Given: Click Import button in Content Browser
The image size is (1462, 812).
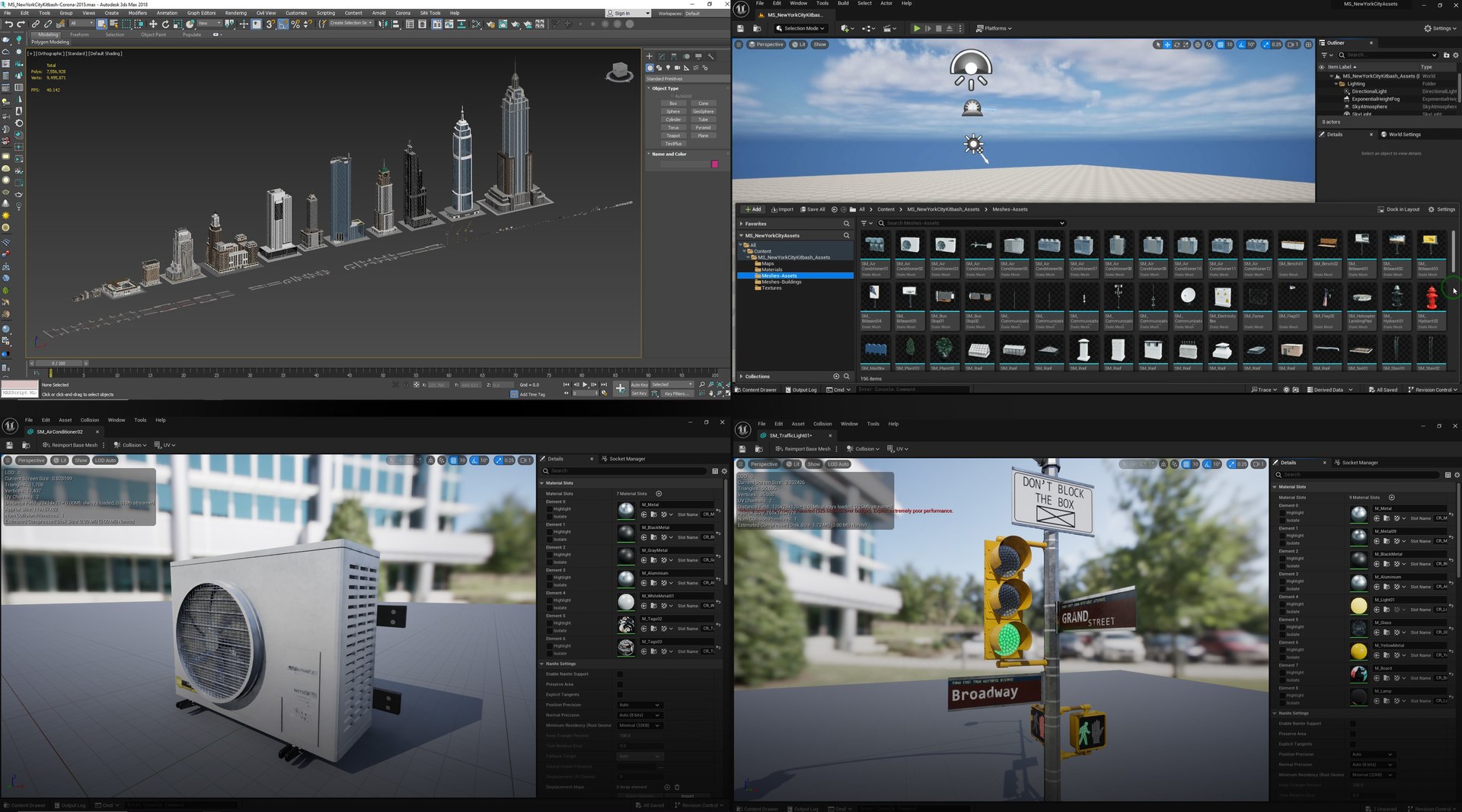Looking at the screenshot, I should tap(782, 209).
